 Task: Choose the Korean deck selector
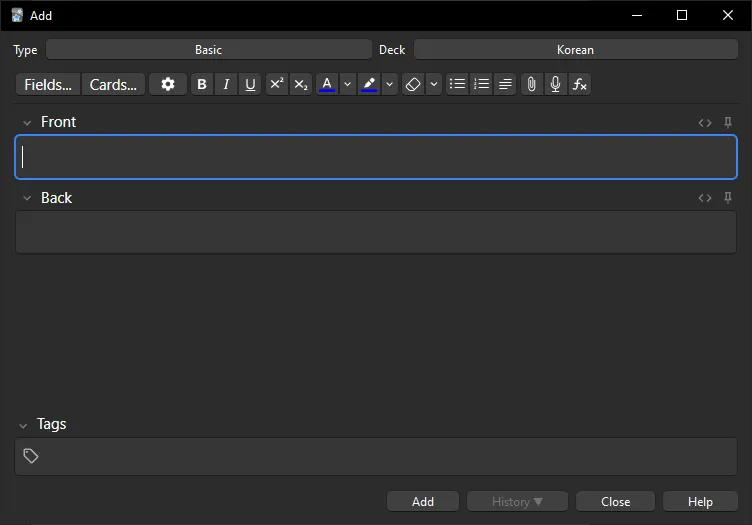575,49
